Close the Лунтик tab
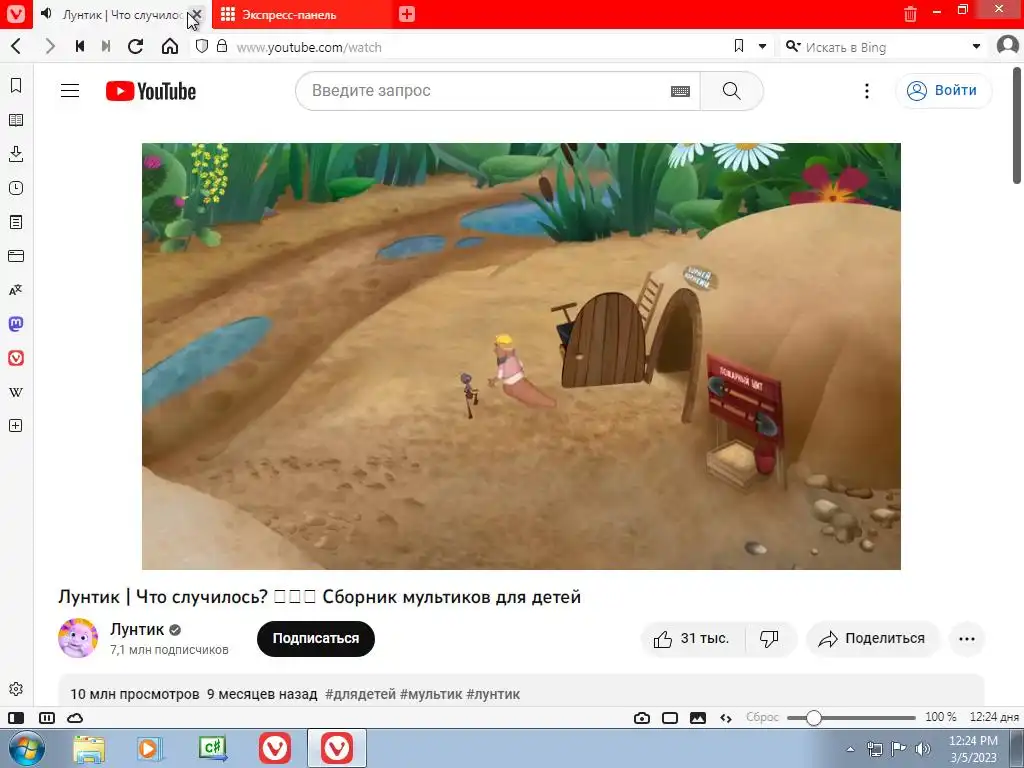The image size is (1024, 768). [196, 14]
